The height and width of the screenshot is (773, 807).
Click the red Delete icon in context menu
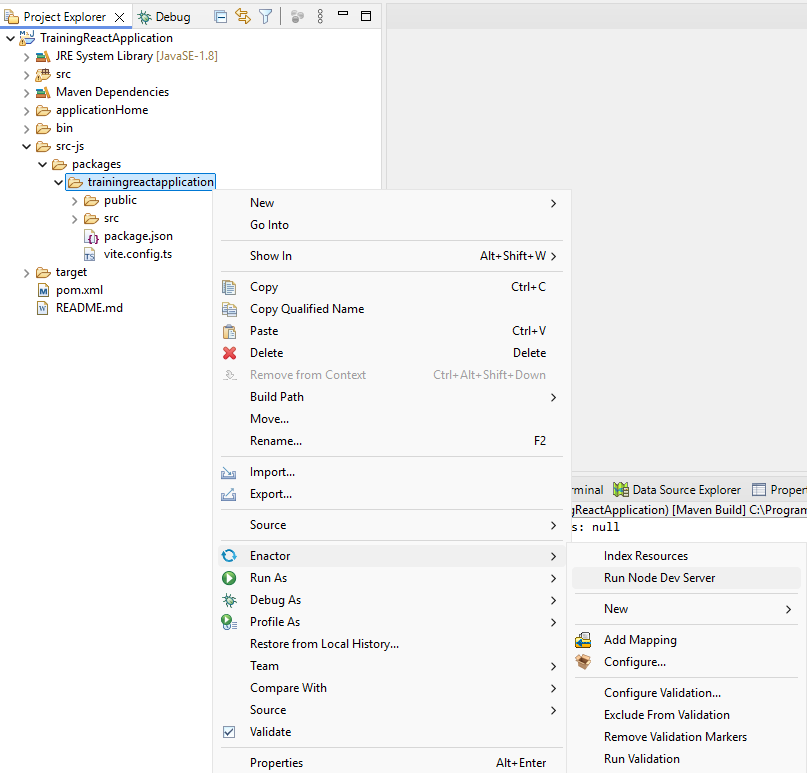pyautogui.click(x=230, y=353)
